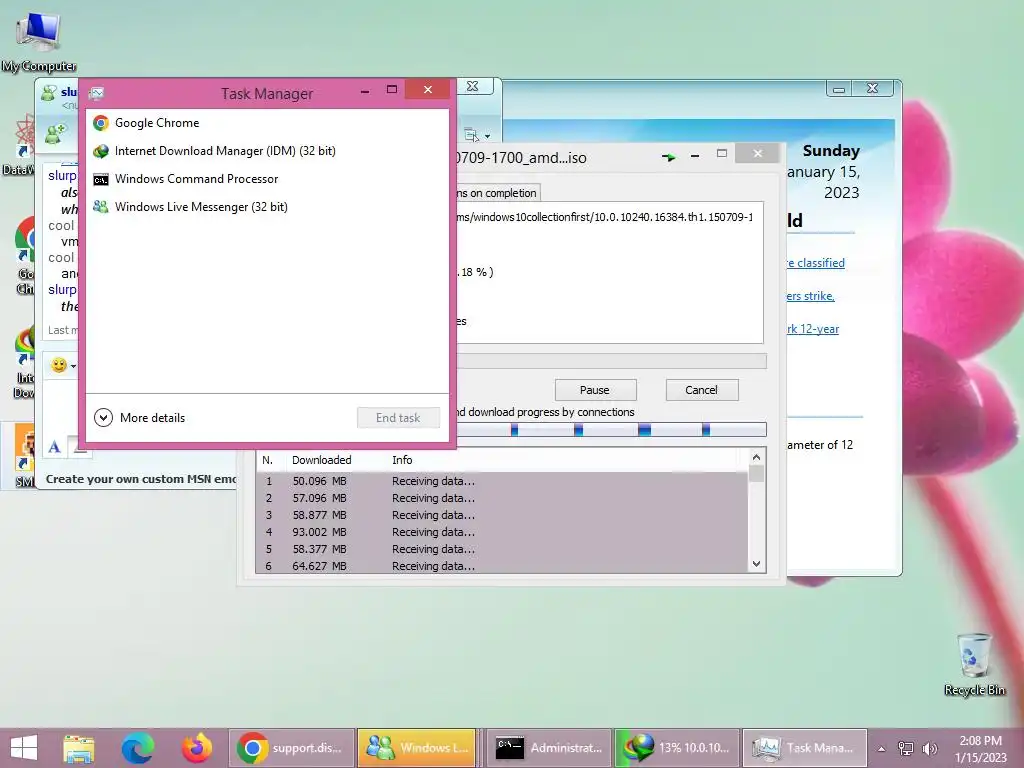Click the font letter A icon in Messenger
Image resolution: width=1024 pixels, height=768 pixels.
54,447
